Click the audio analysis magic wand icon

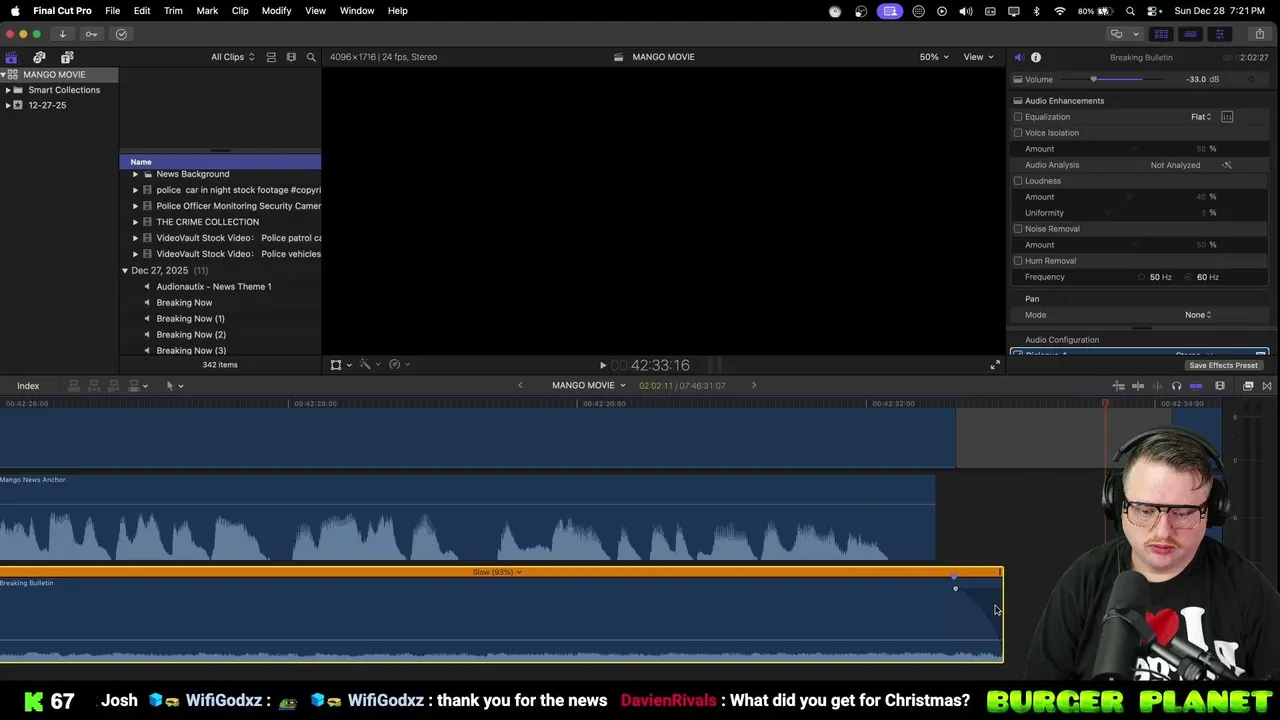click(1227, 165)
